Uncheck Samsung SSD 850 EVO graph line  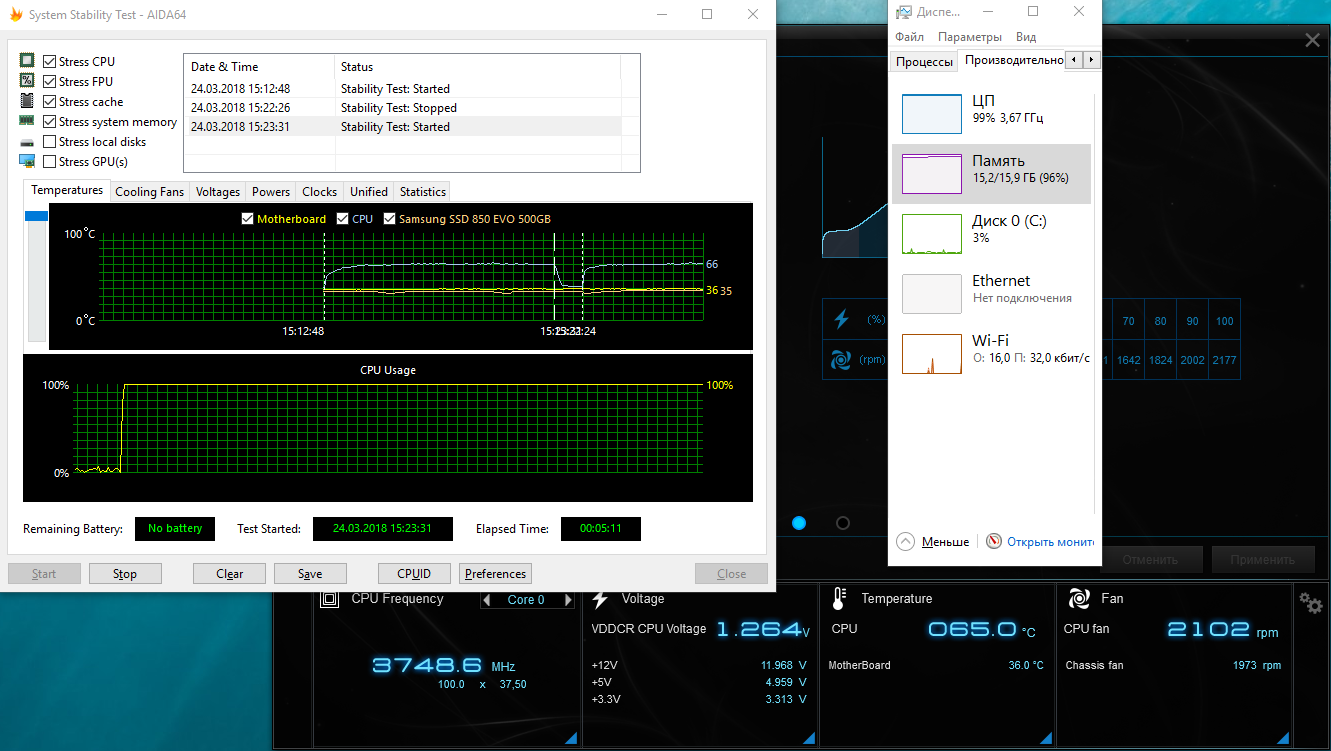[x=390, y=219]
